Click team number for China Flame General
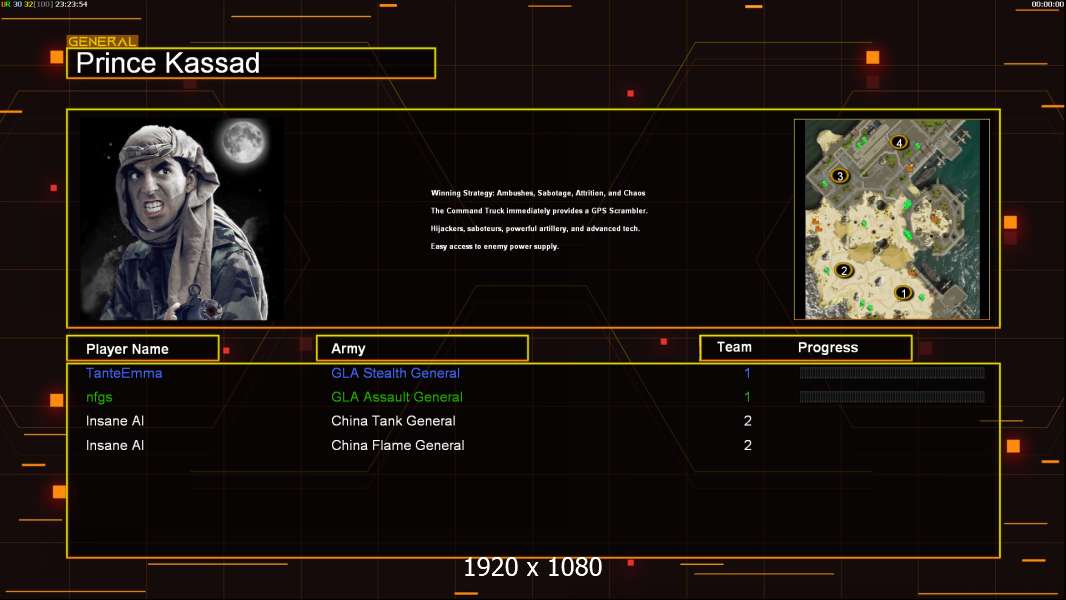Image resolution: width=1066 pixels, height=600 pixels. click(x=748, y=446)
